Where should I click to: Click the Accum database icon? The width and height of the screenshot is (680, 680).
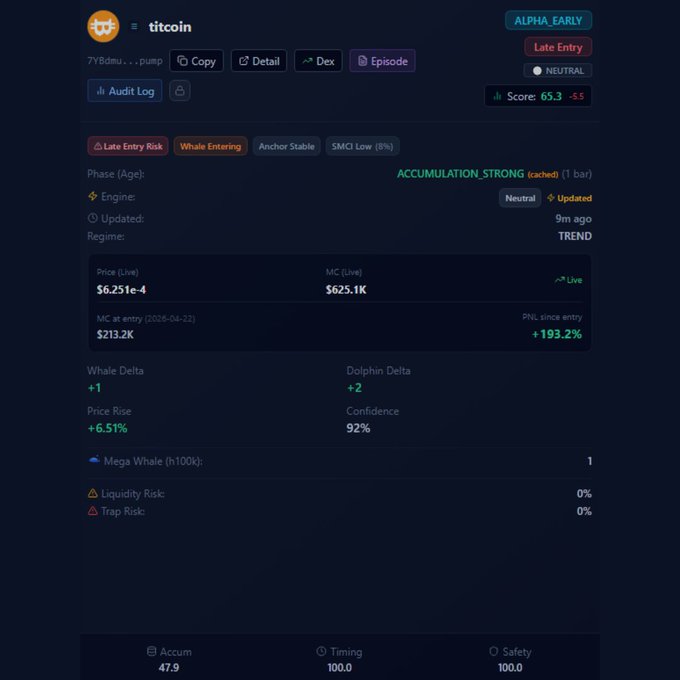pyautogui.click(x=151, y=651)
